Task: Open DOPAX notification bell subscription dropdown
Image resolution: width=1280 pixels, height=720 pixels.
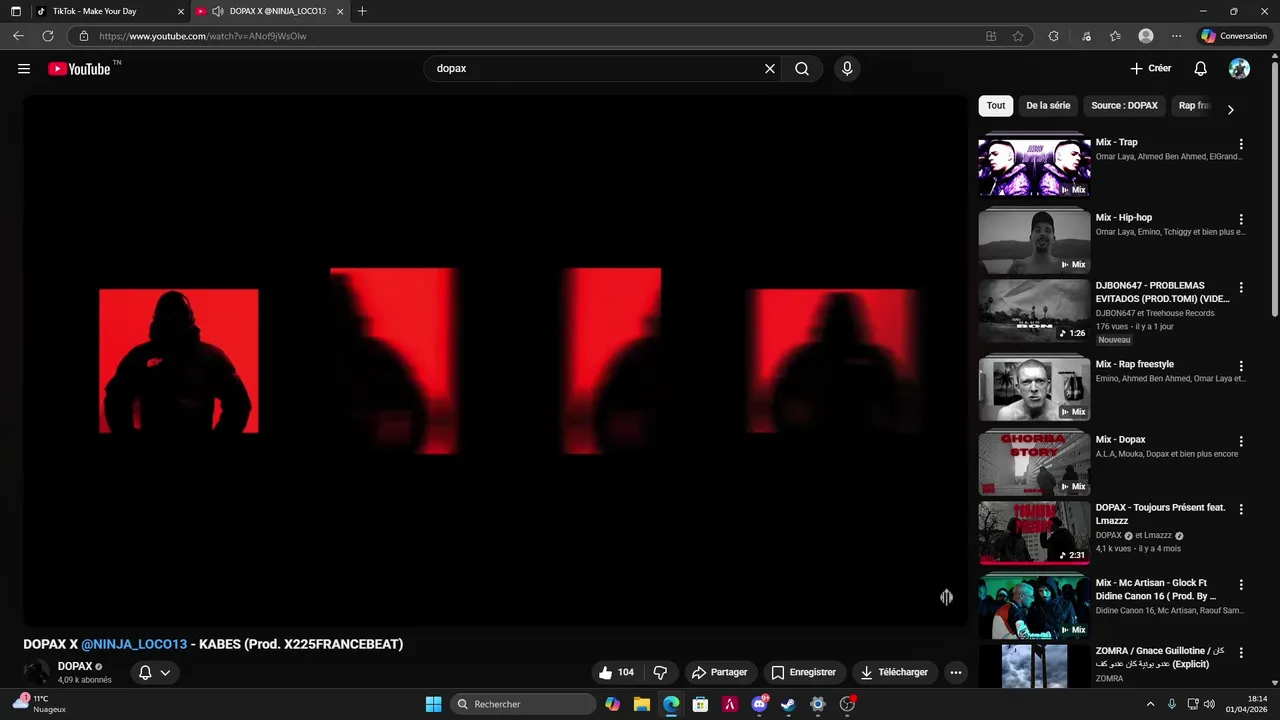Action: 155,673
